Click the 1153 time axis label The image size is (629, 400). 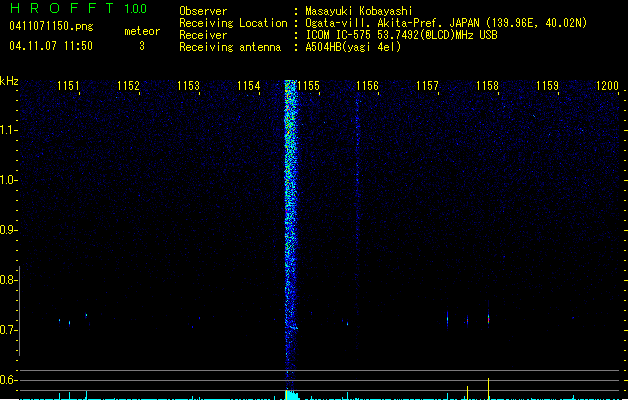[188, 86]
